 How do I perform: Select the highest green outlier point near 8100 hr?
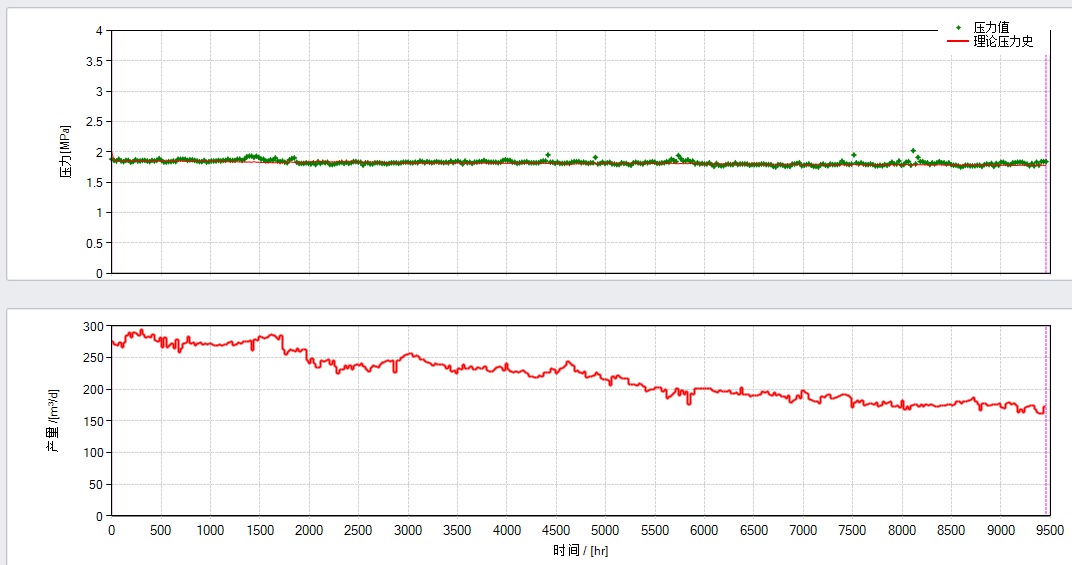tap(913, 151)
